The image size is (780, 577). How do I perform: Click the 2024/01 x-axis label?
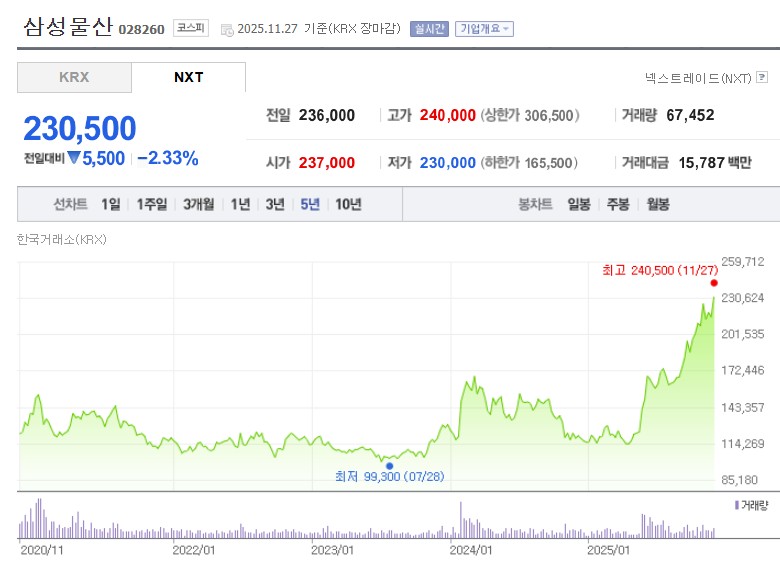click(x=471, y=550)
